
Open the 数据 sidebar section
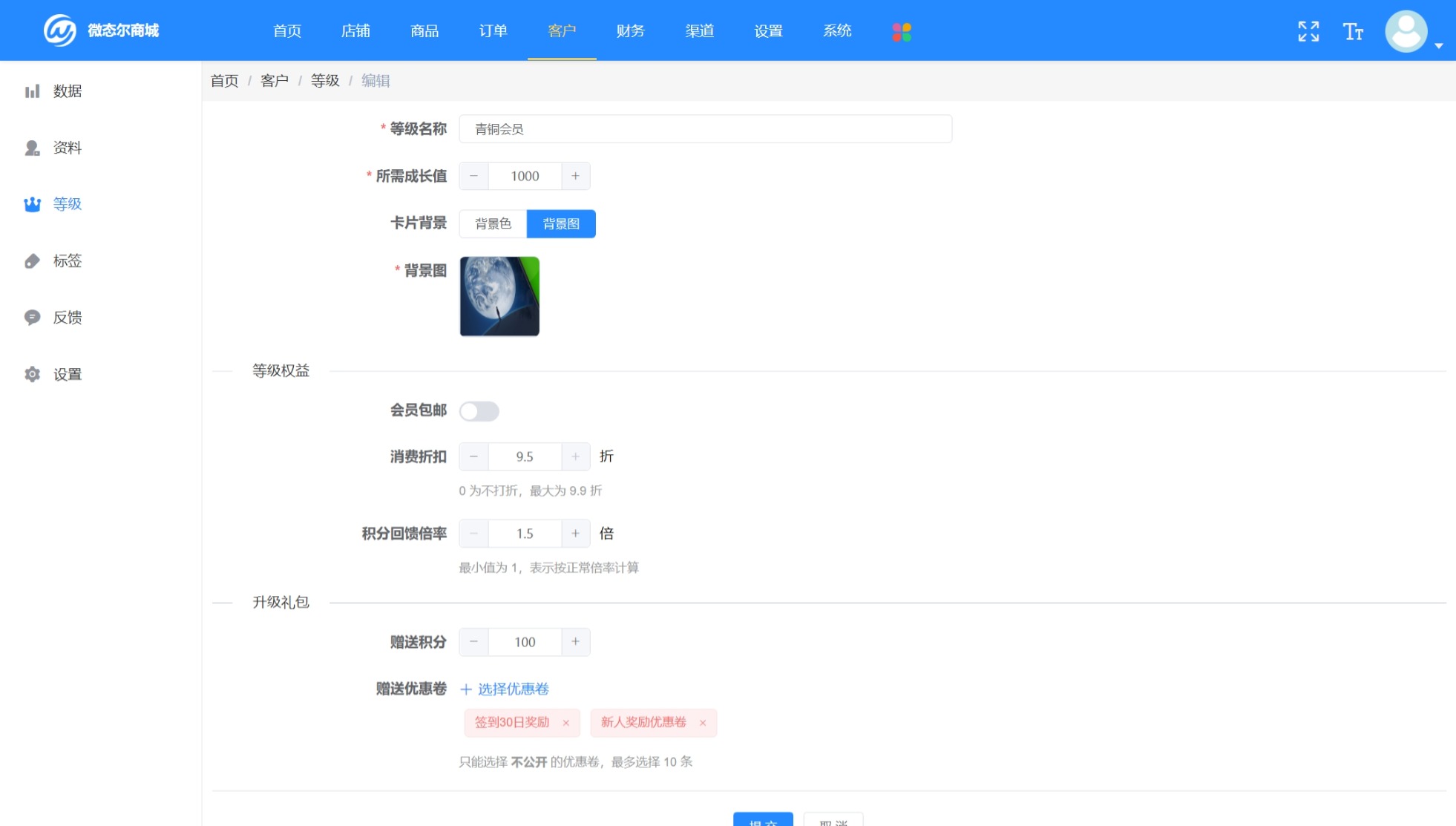point(65,91)
